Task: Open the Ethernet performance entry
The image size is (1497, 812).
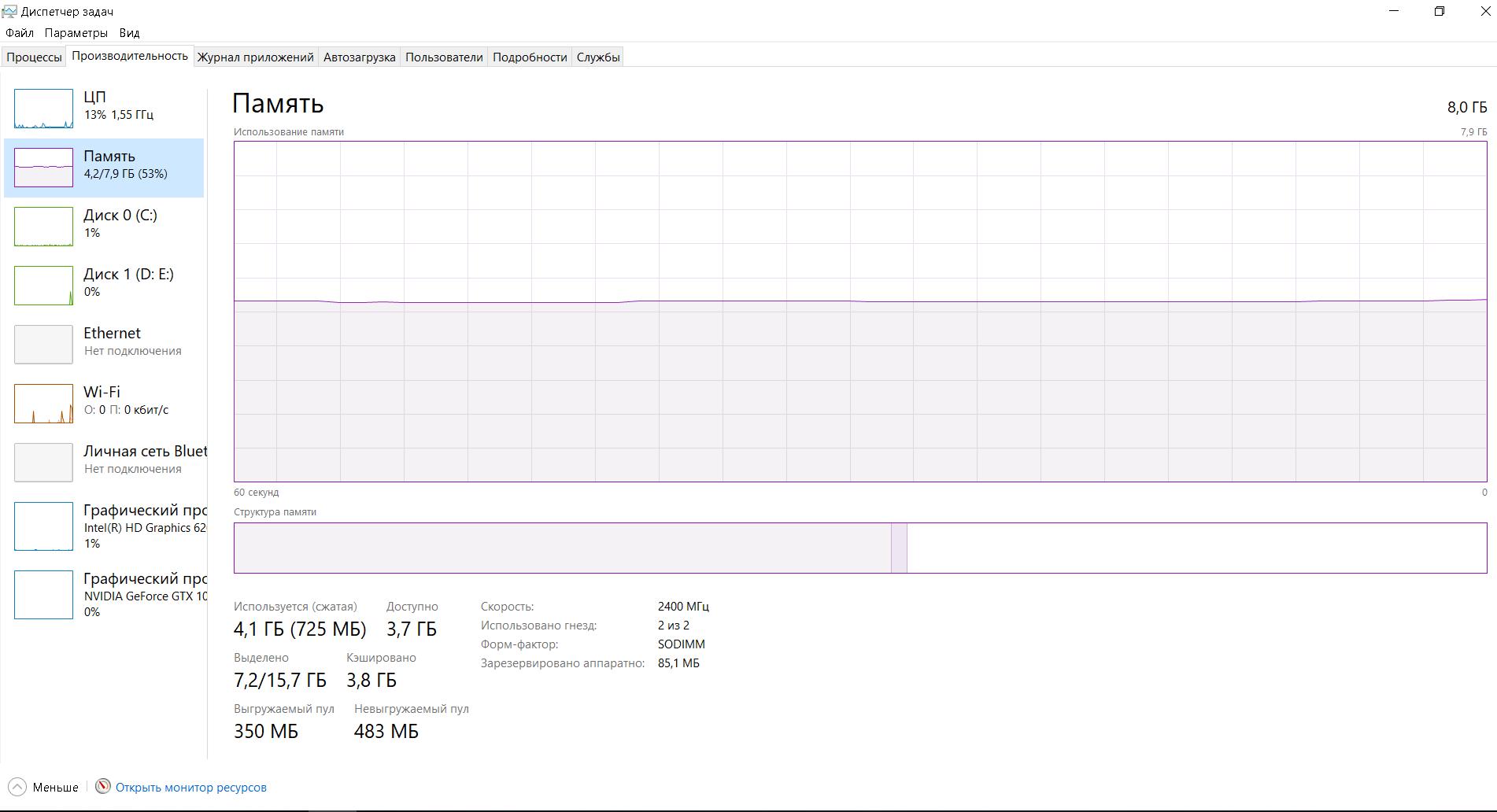Action: 112,341
